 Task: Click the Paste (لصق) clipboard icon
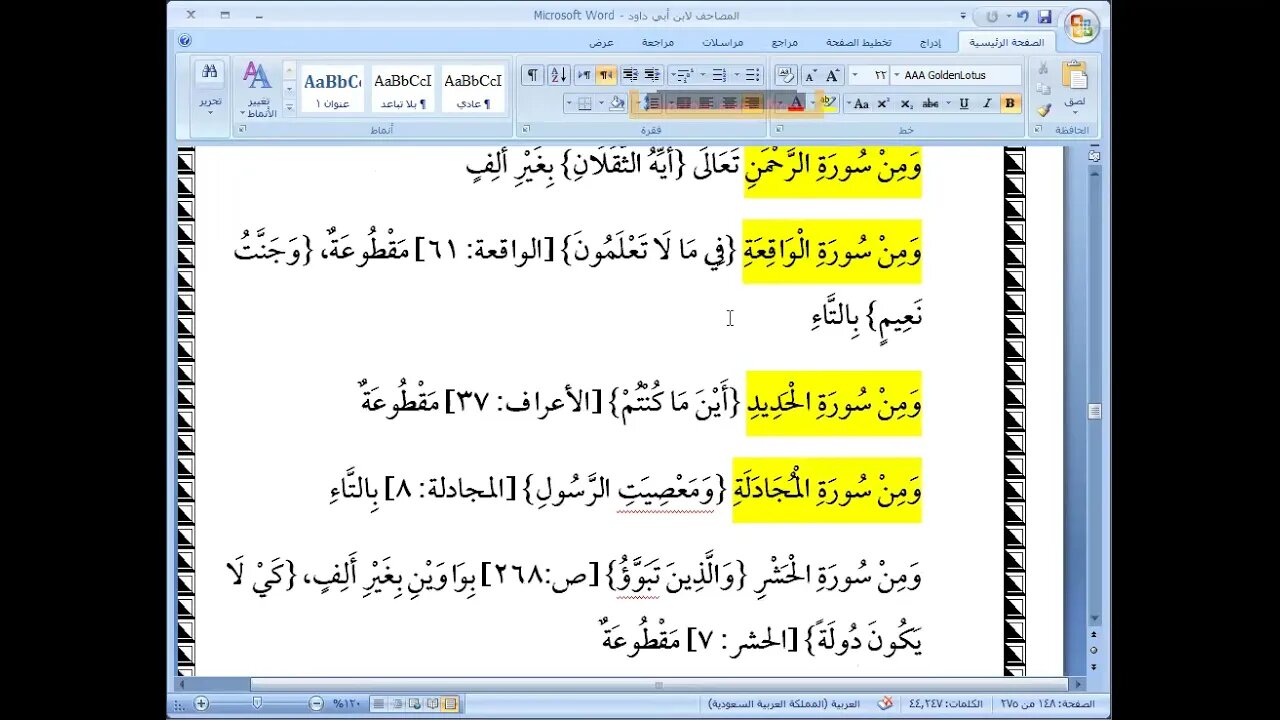(x=1074, y=77)
